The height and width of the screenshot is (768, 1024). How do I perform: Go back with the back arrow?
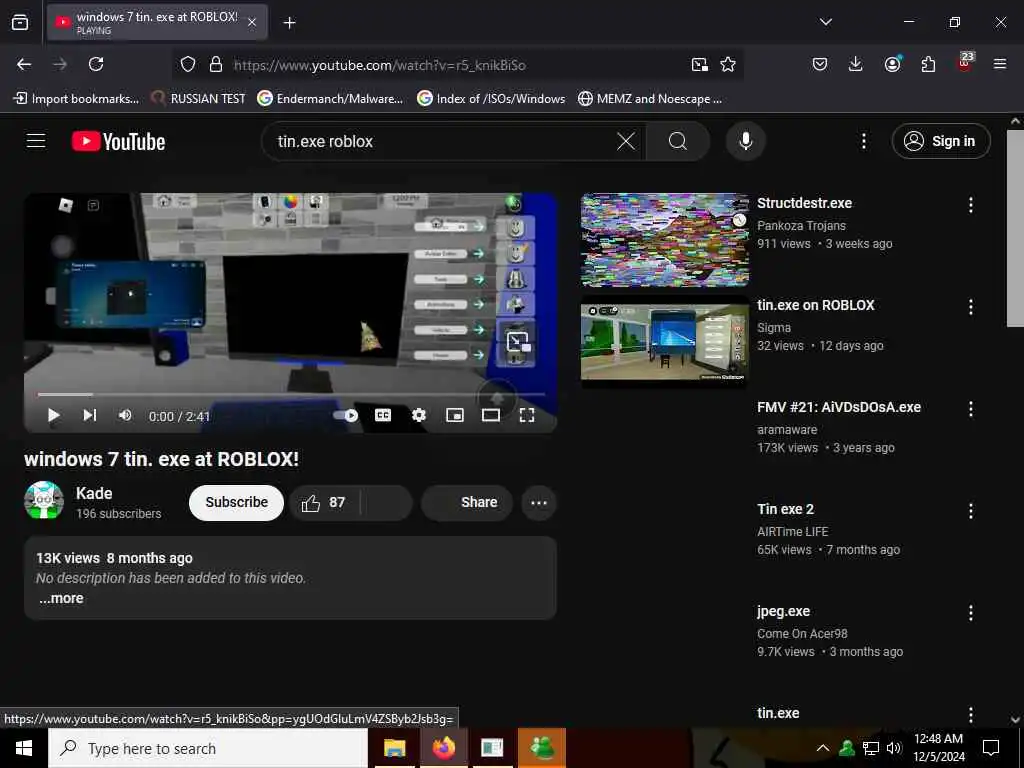pos(24,64)
